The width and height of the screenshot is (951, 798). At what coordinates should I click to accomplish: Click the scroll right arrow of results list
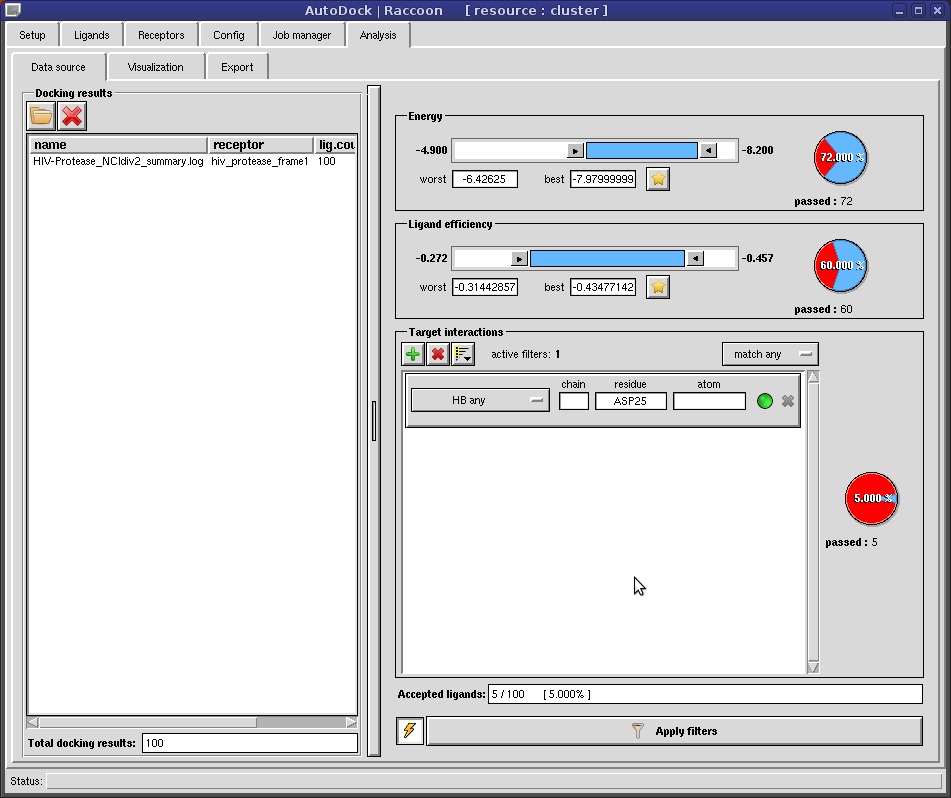tap(351, 722)
